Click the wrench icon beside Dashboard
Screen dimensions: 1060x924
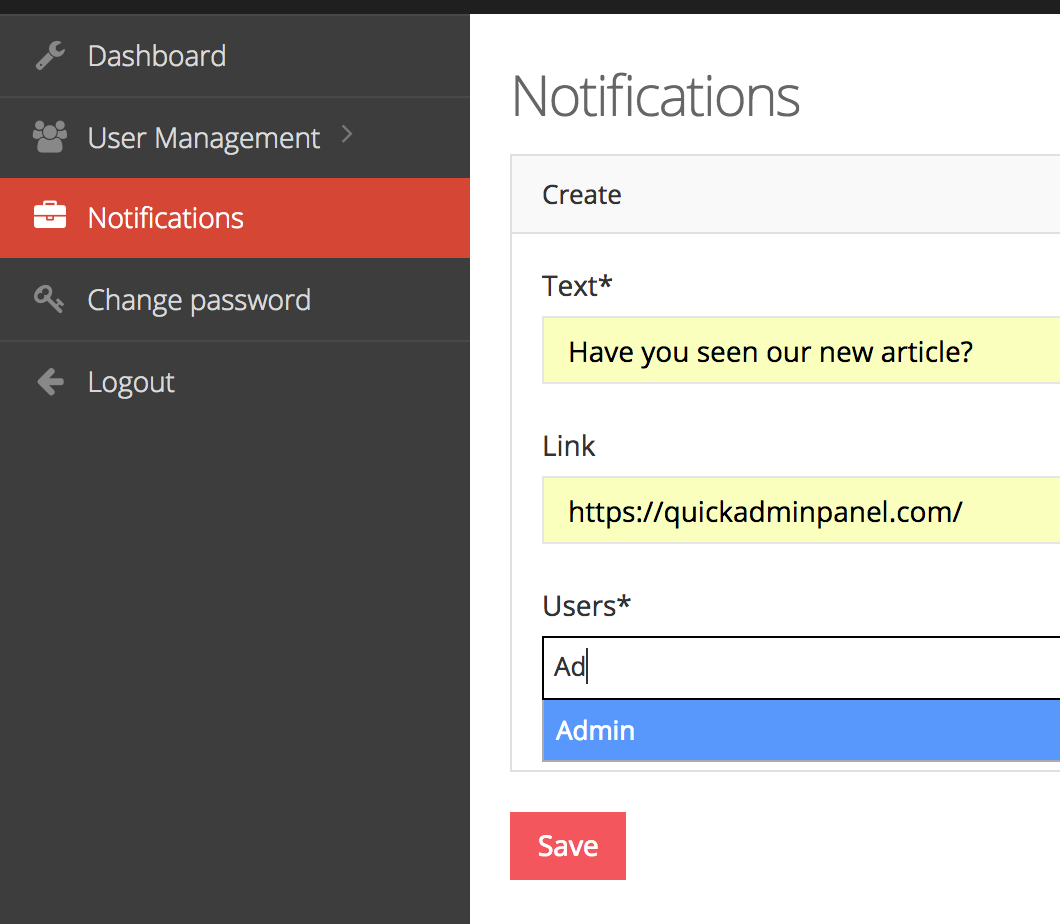pyautogui.click(x=49, y=55)
